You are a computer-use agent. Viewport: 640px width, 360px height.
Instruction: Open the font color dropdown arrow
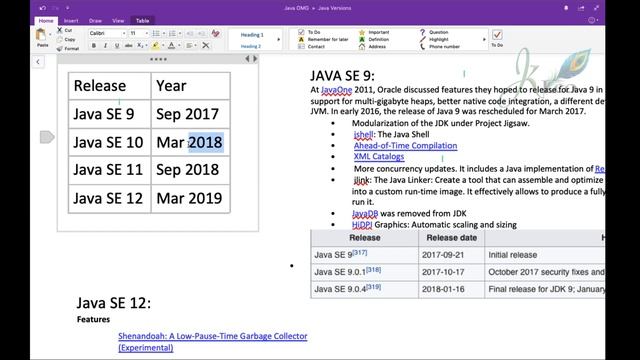point(179,46)
